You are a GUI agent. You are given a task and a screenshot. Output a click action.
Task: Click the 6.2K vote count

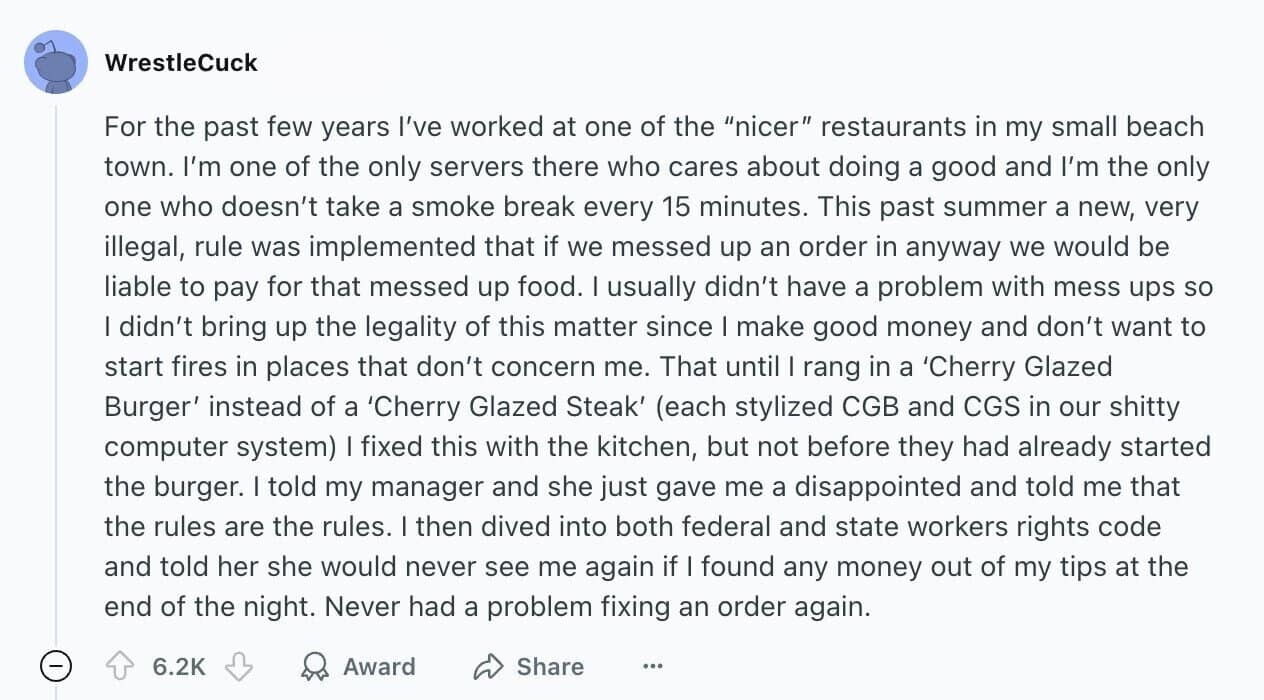point(180,666)
